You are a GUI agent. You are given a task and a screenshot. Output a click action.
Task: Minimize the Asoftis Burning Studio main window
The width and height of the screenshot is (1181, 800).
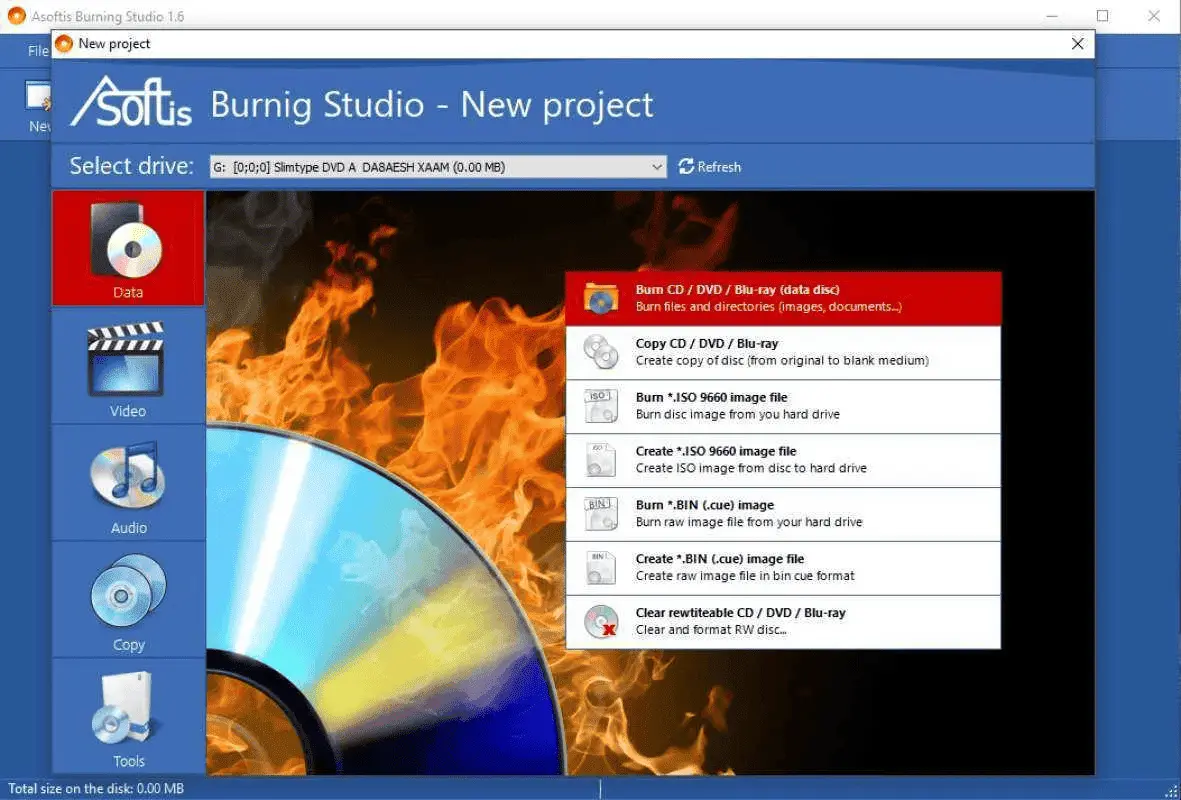point(1052,16)
